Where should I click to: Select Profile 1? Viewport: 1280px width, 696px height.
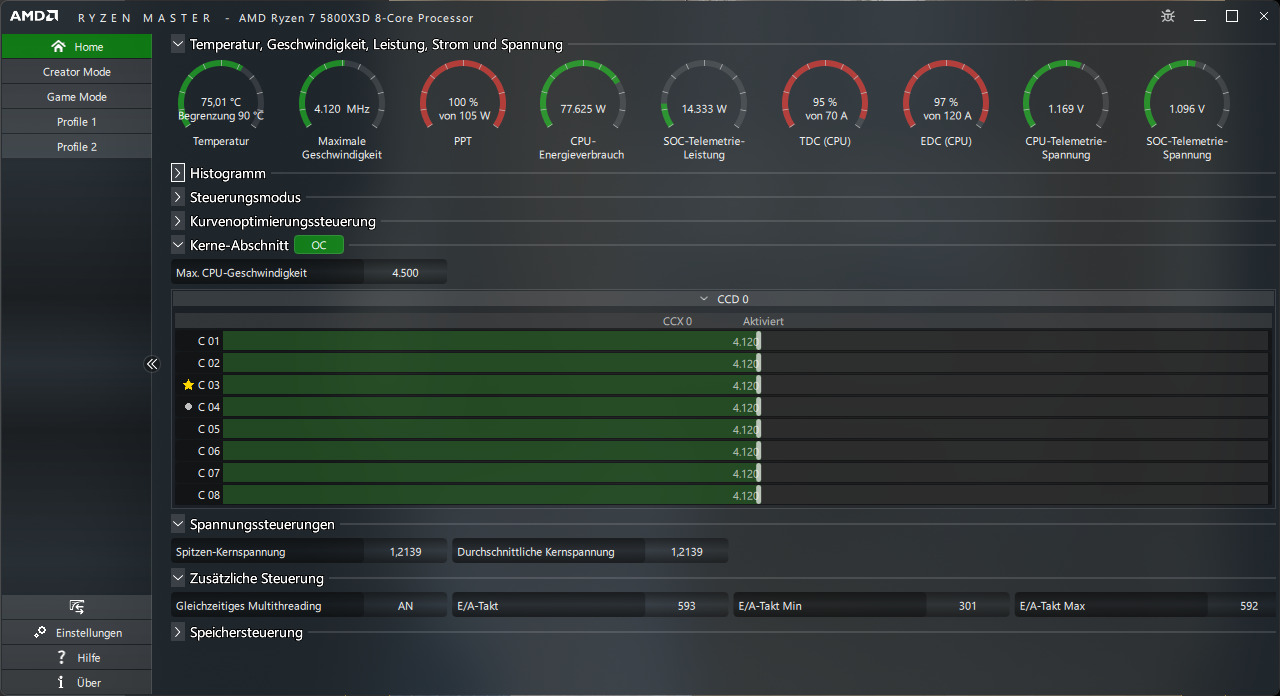77,122
